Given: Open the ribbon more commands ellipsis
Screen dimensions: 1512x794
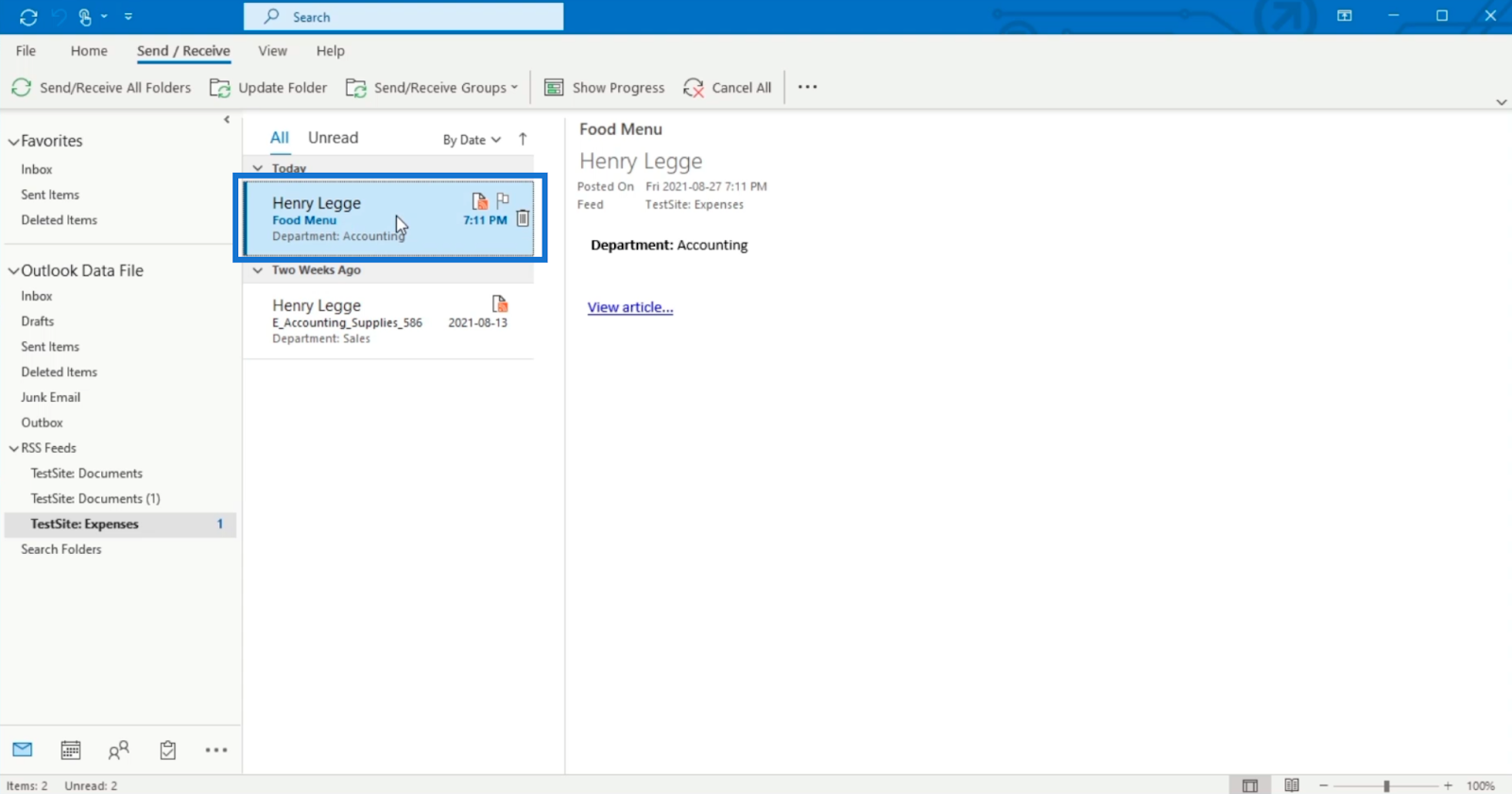Looking at the screenshot, I should tap(807, 87).
